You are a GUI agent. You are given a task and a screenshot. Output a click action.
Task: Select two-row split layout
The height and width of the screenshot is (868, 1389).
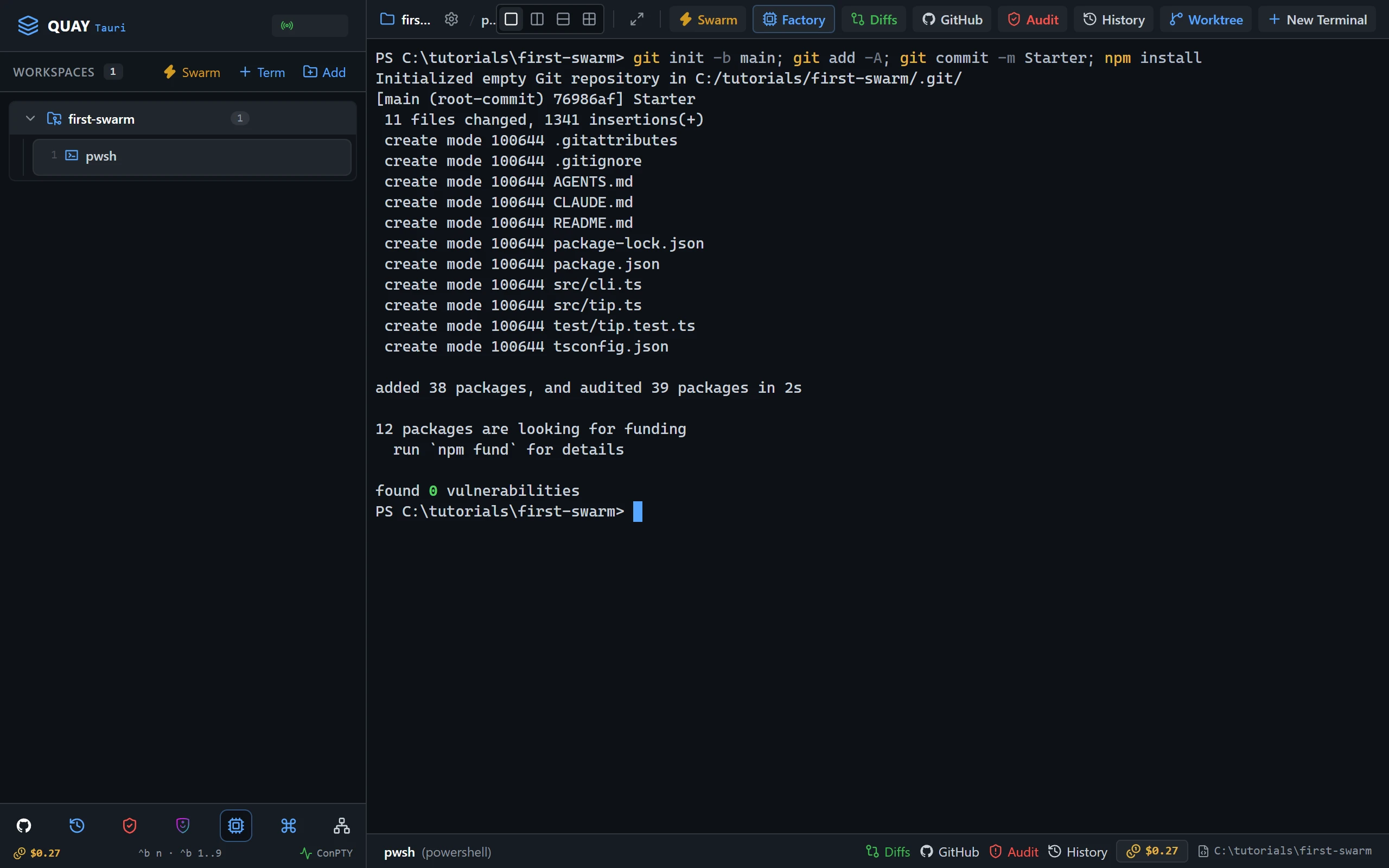click(x=563, y=20)
